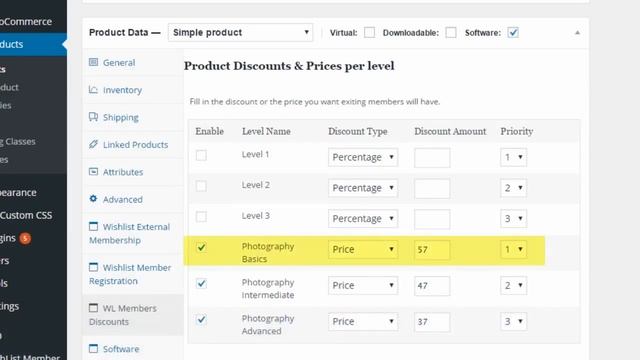Open the Linked Products tab

pos(133,144)
